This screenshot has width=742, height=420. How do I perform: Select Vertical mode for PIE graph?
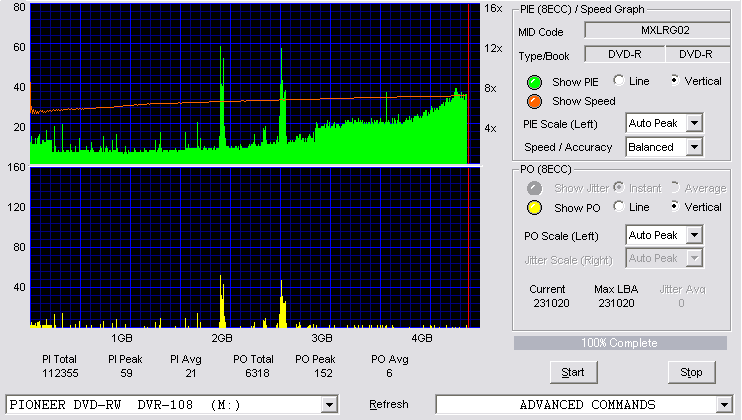point(675,80)
